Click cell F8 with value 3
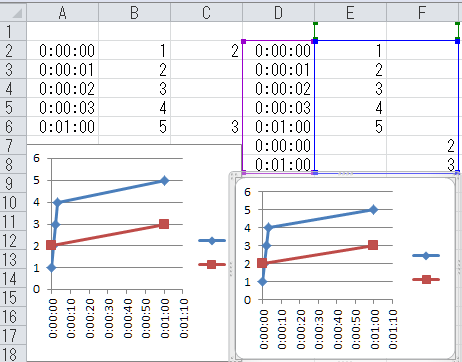This screenshot has height=362, width=462. tap(423, 164)
